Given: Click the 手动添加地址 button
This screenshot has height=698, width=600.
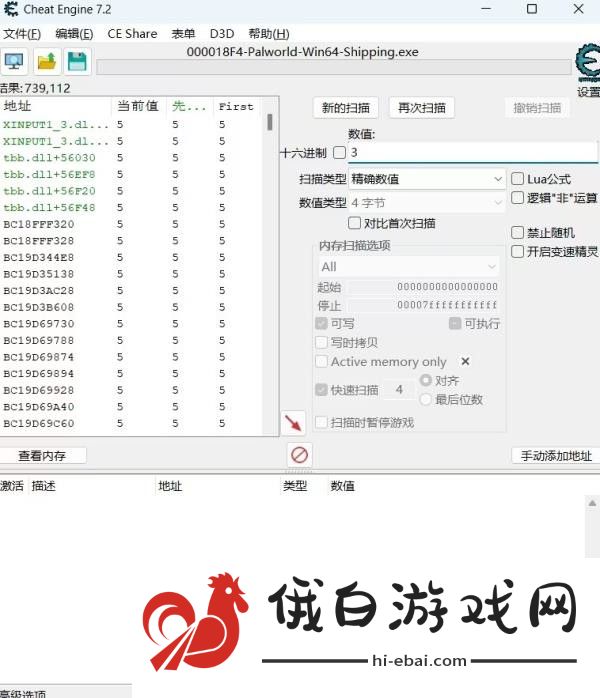Looking at the screenshot, I should coord(556,455).
